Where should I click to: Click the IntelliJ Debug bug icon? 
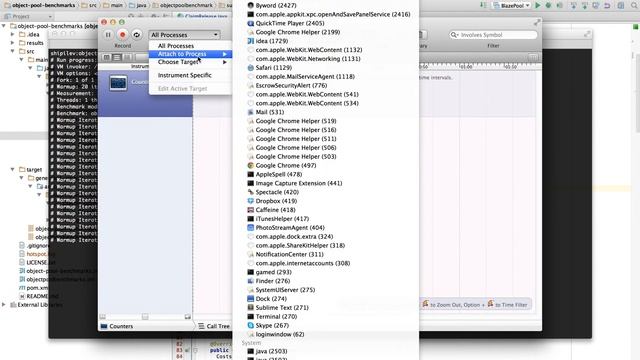tap(549, 6)
